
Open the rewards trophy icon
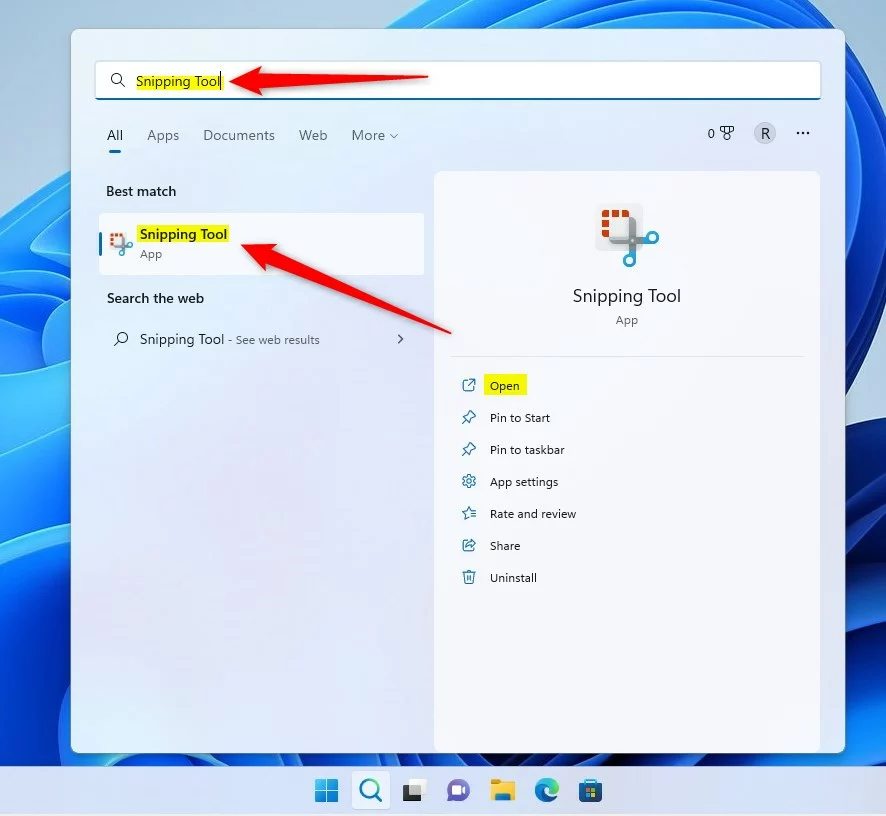[727, 133]
